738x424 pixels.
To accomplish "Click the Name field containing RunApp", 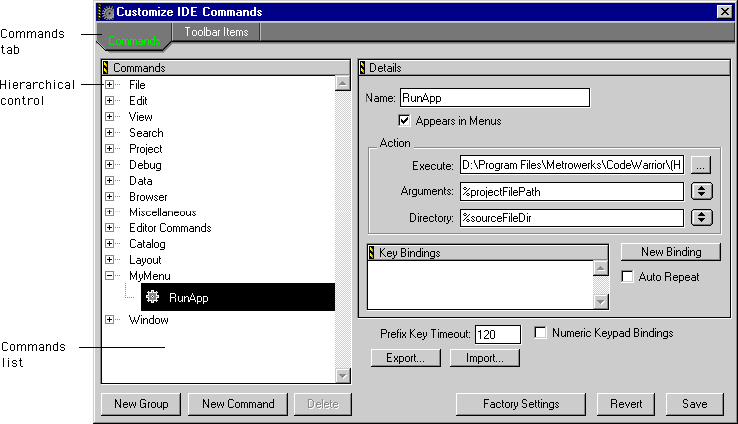I will [495, 98].
